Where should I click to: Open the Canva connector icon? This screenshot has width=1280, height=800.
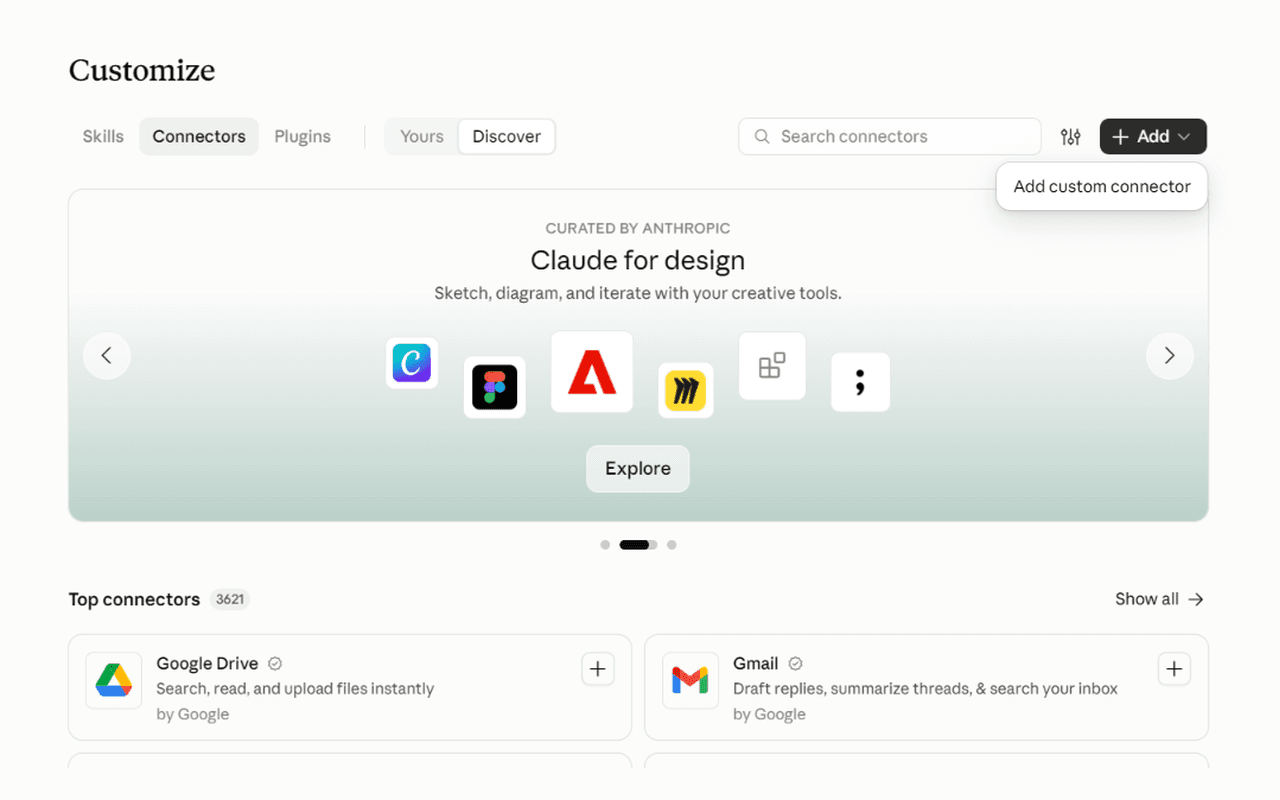(412, 362)
